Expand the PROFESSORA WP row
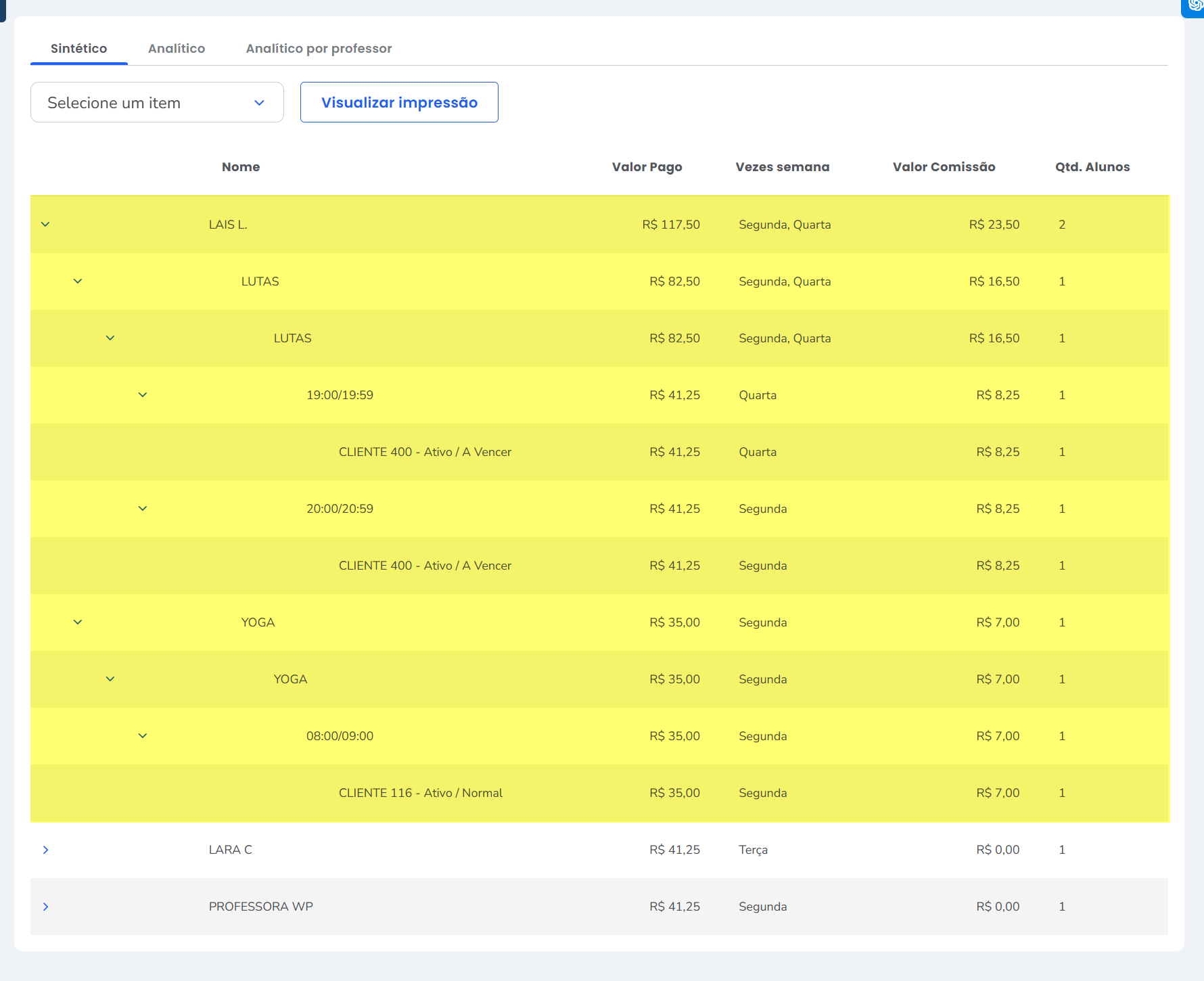The image size is (1204, 981). click(x=45, y=907)
